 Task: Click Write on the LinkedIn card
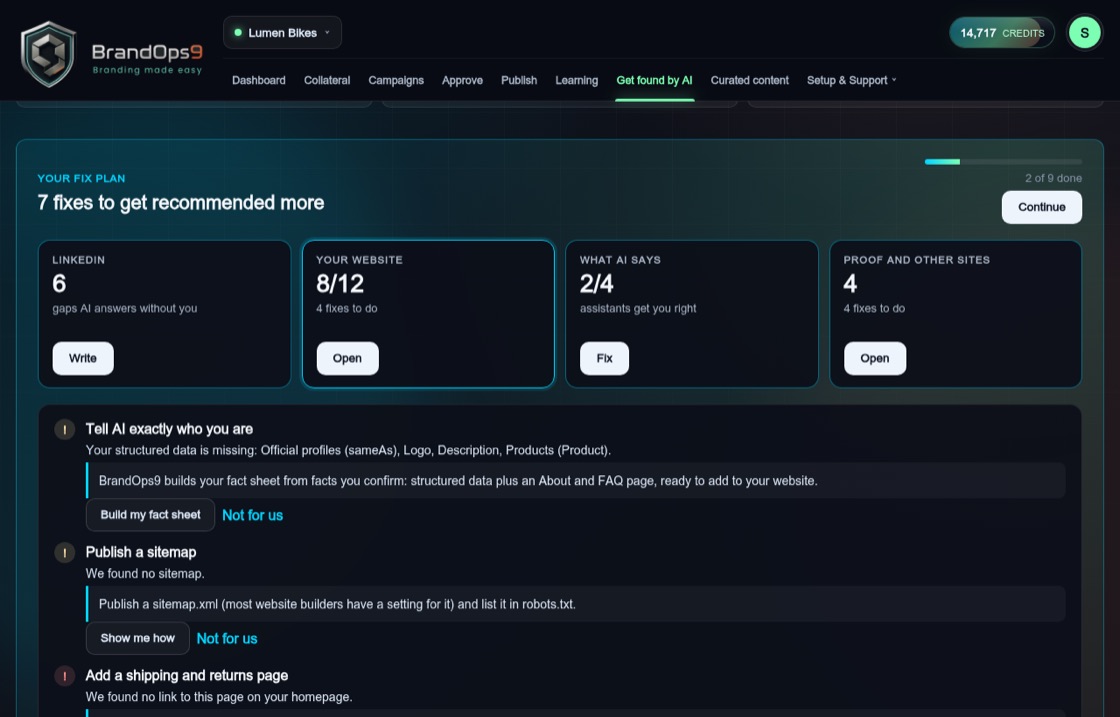83,358
